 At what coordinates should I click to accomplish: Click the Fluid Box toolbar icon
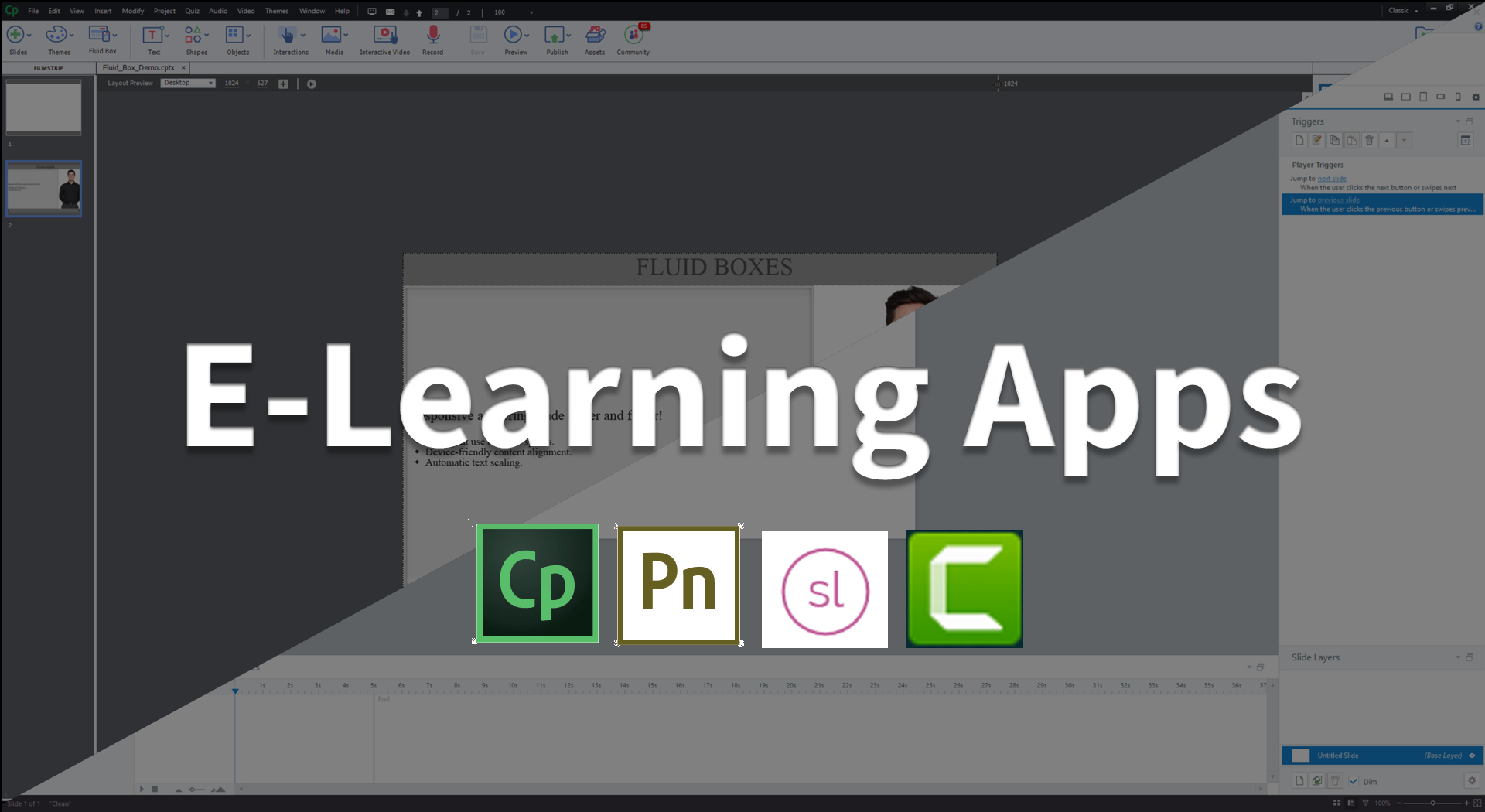tap(99, 34)
